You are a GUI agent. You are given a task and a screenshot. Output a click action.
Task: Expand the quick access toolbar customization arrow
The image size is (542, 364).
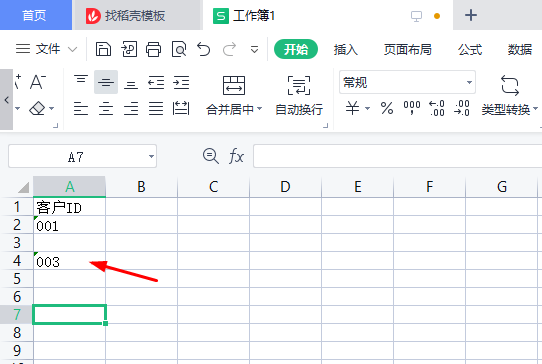tap(254, 50)
